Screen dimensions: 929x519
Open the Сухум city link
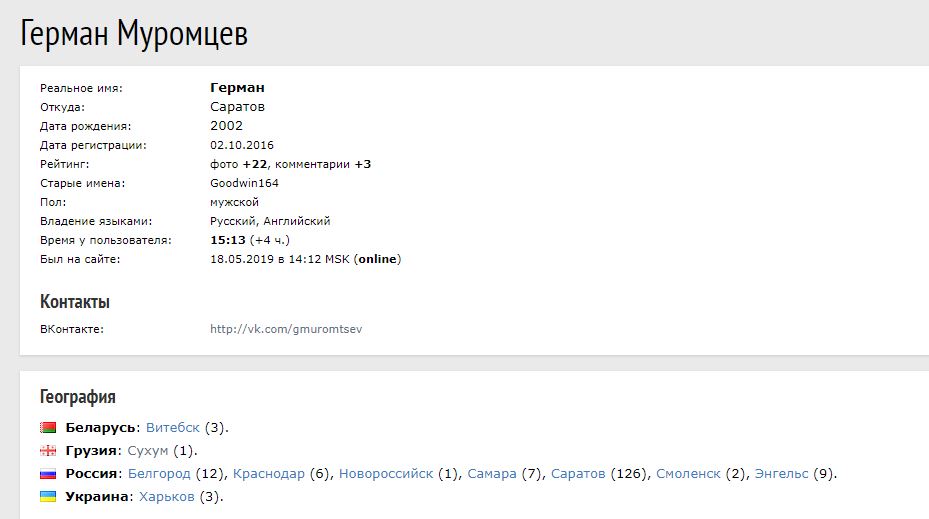tap(148, 451)
